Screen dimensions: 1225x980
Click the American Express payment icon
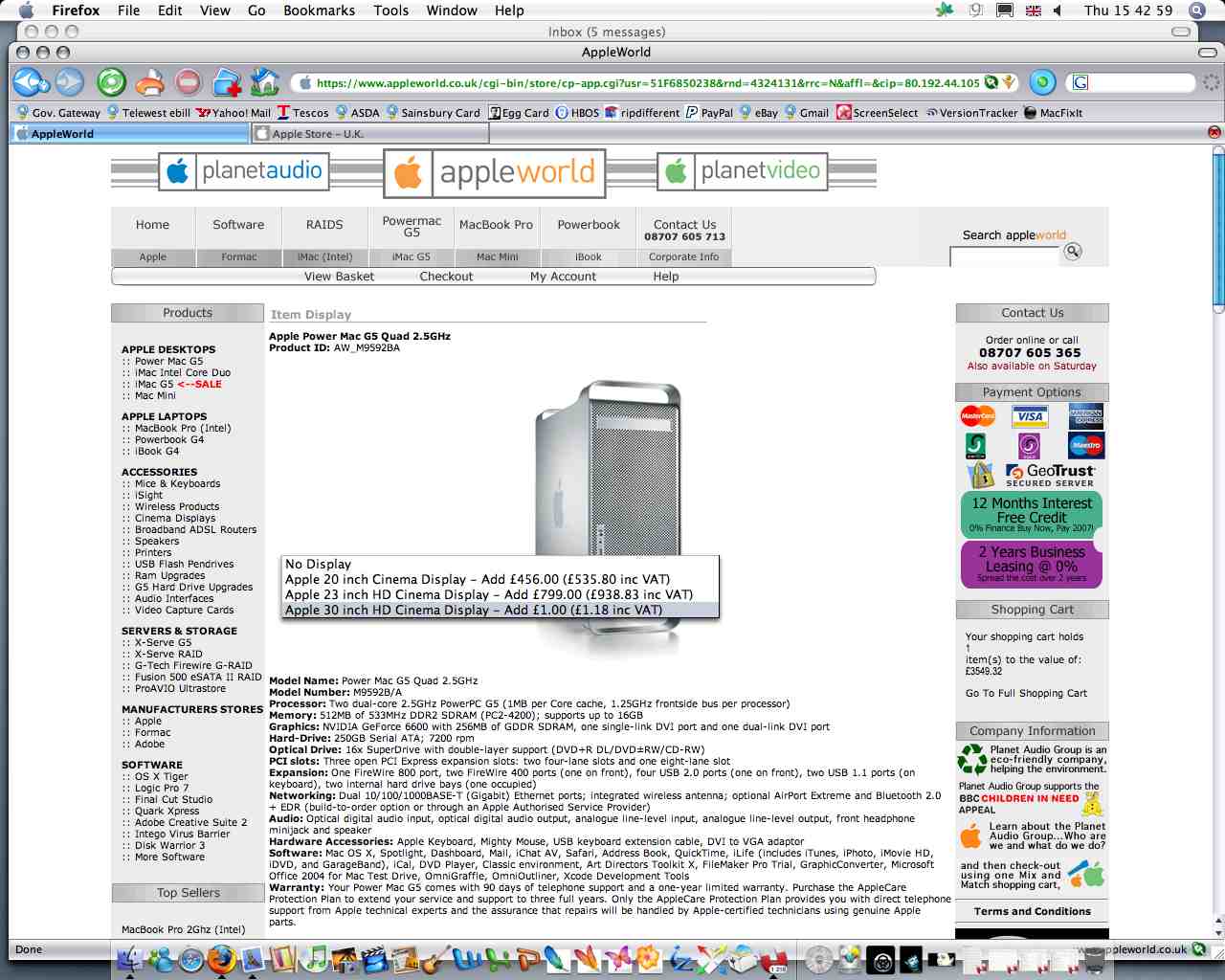tap(1087, 416)
